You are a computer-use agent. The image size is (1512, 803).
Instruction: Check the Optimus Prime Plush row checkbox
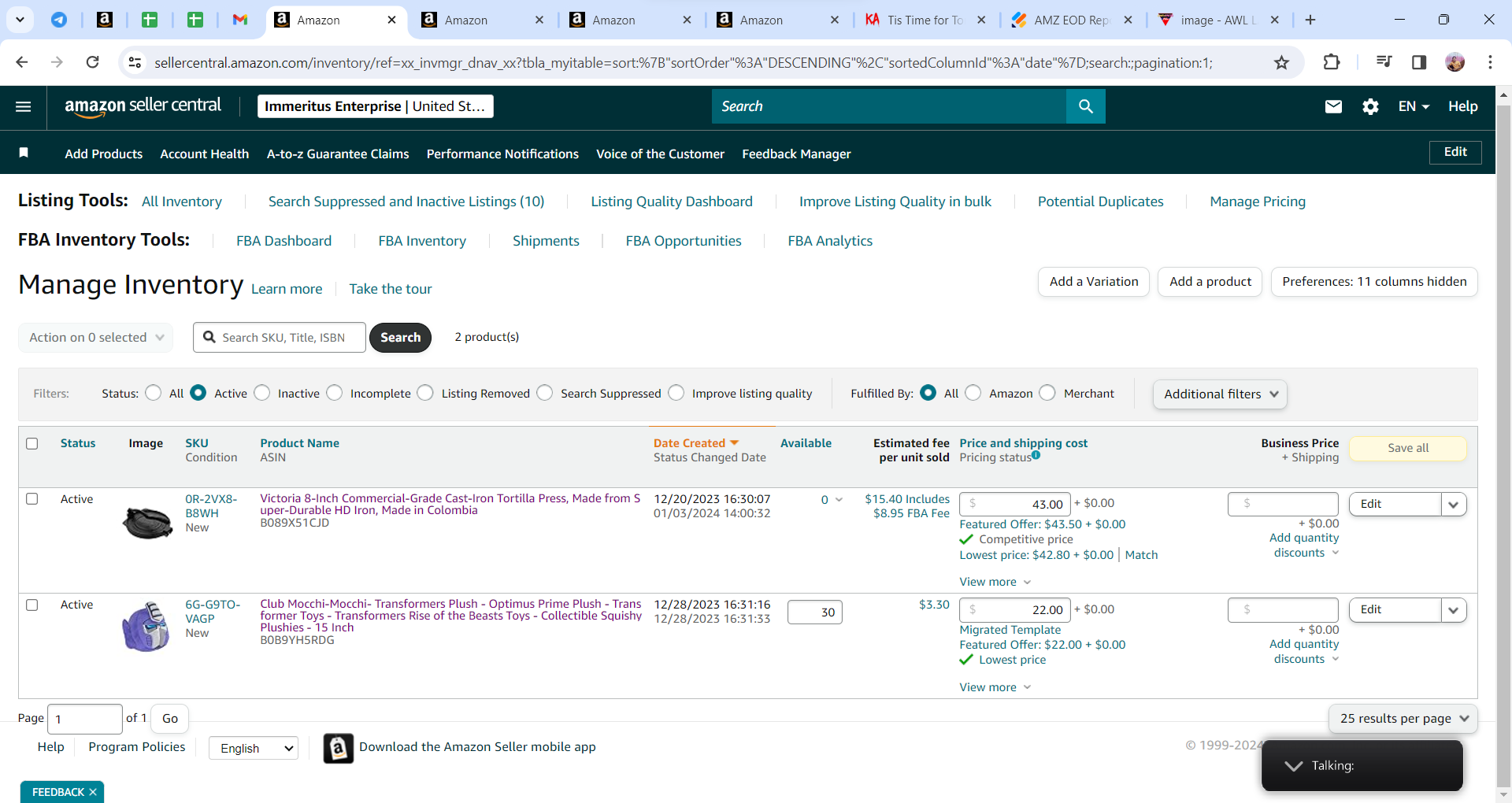click(32, 605)
